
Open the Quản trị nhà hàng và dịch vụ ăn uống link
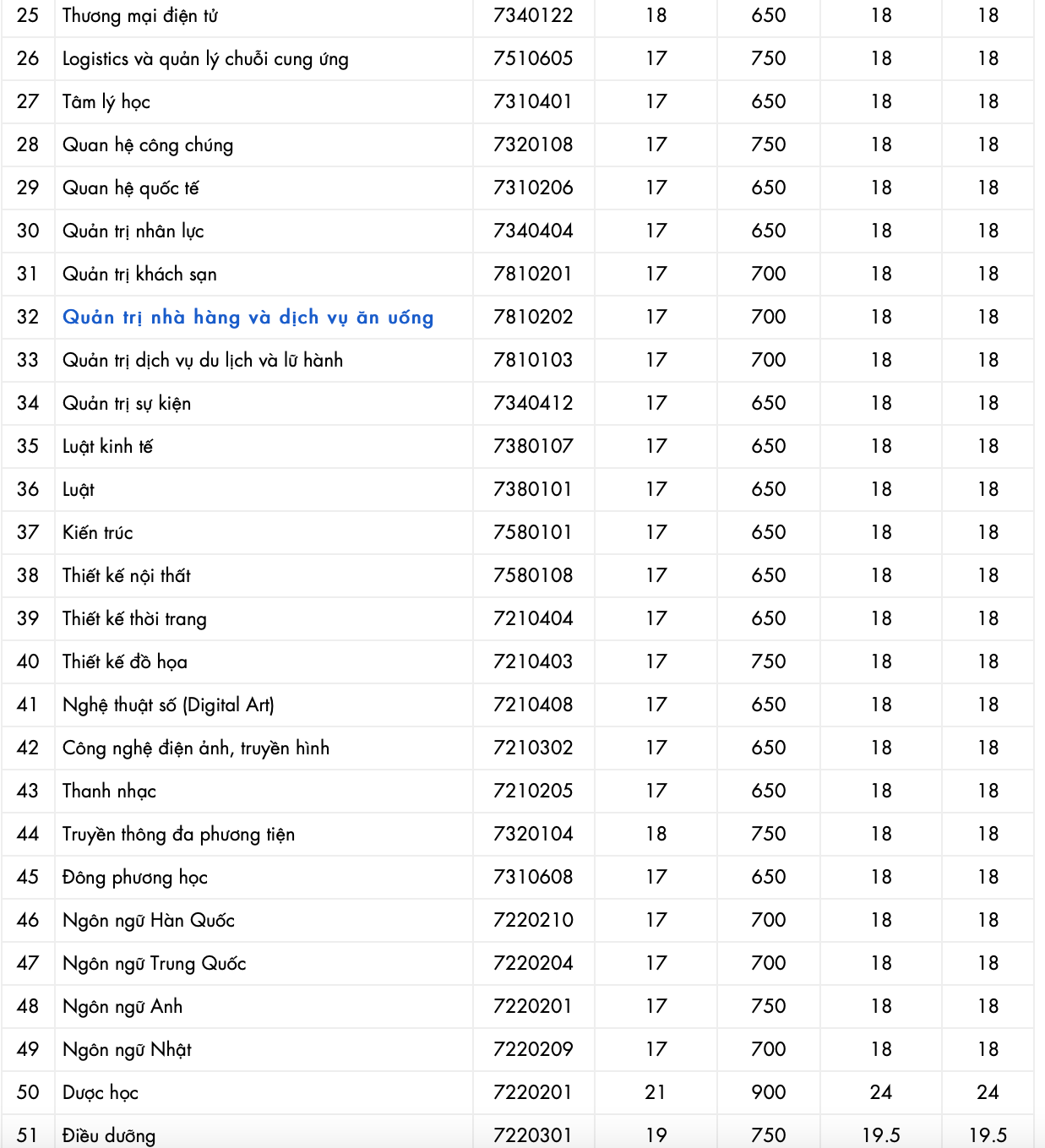point(248,318)
